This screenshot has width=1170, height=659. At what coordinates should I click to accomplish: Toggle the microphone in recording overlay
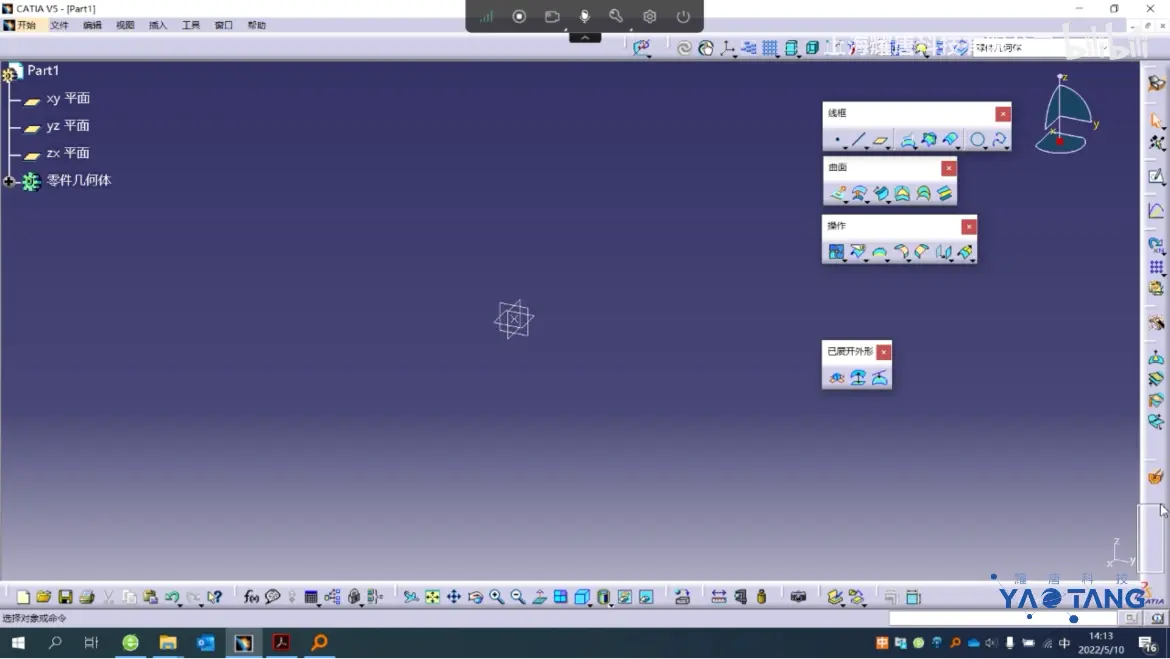coord(584,16)
